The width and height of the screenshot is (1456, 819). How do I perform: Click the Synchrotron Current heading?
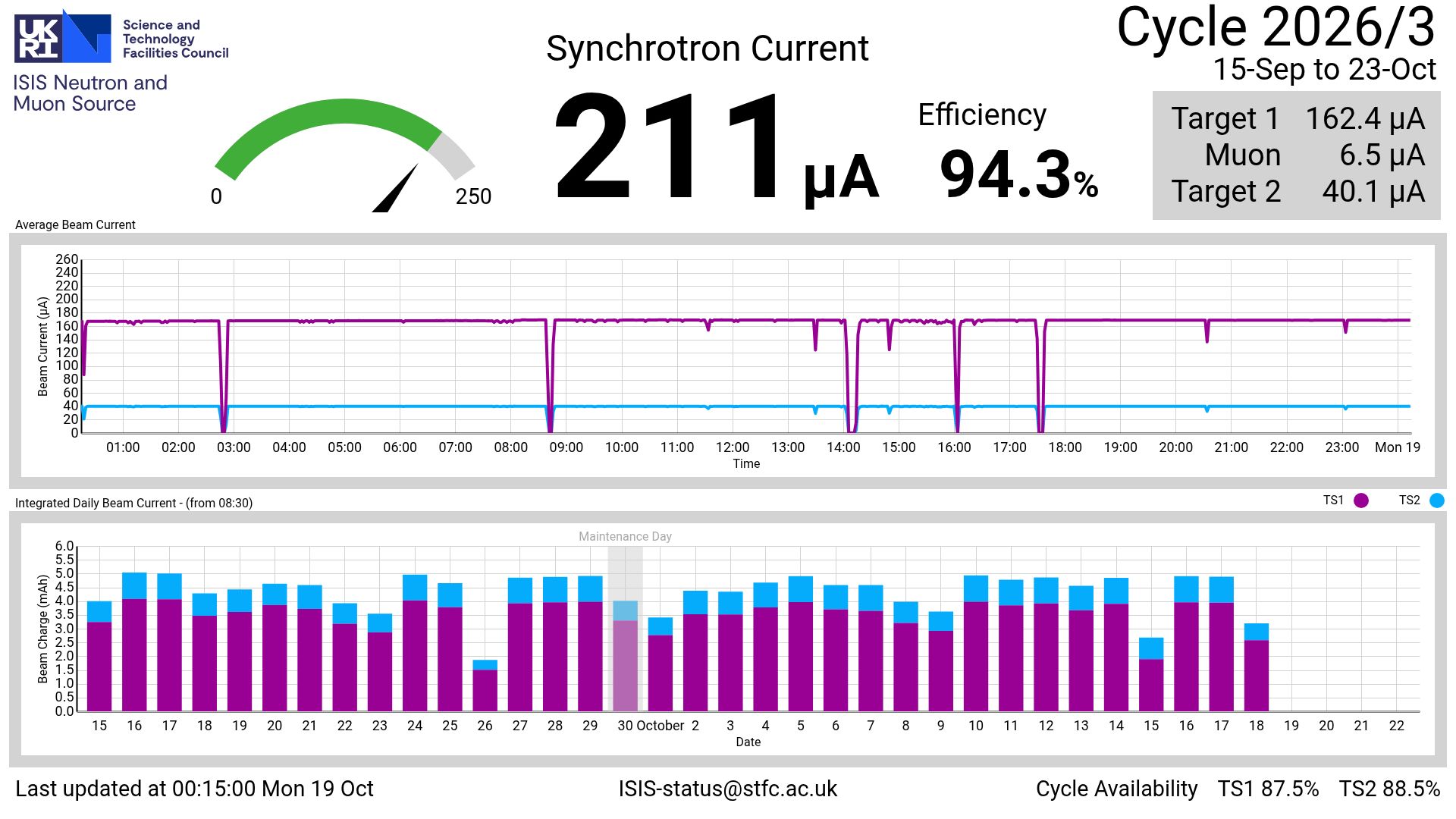pyautogui.click(x=707, y=49)
